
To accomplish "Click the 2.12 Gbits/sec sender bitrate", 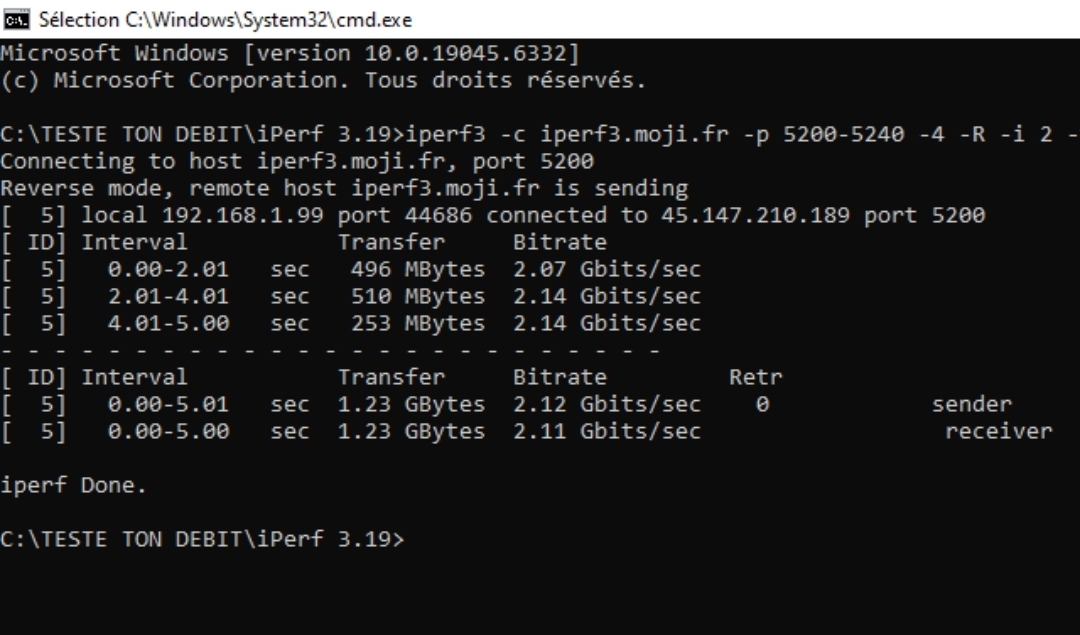I will (607, 405).
